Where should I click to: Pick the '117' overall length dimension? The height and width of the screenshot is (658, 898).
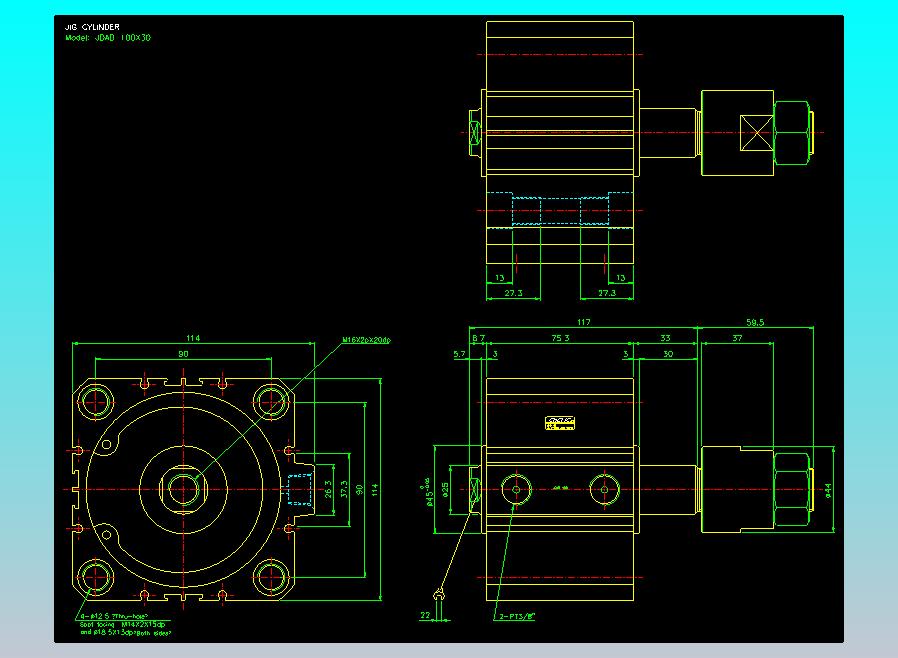pos(584,322)
